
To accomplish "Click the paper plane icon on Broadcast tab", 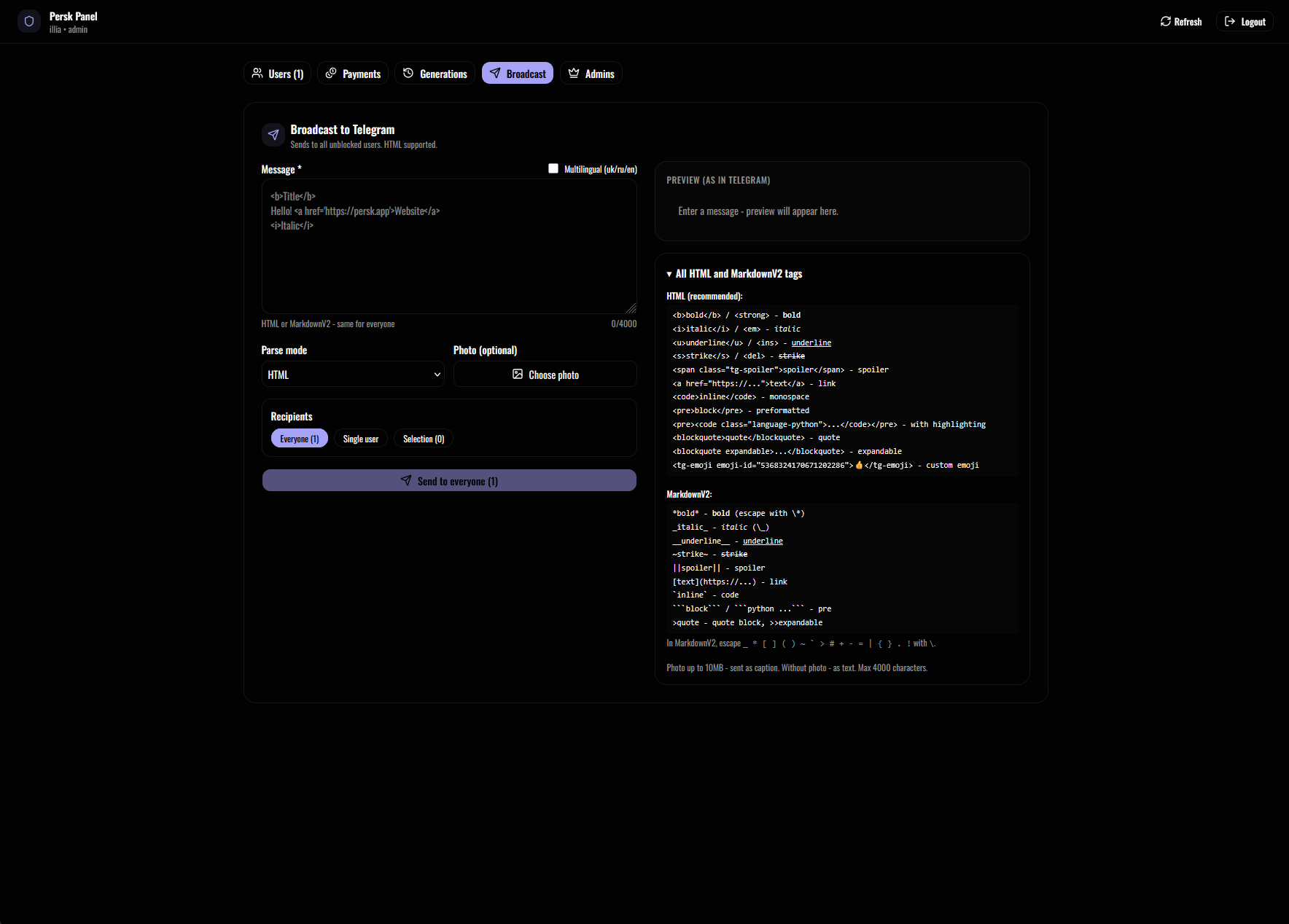I will click(495, 73).
